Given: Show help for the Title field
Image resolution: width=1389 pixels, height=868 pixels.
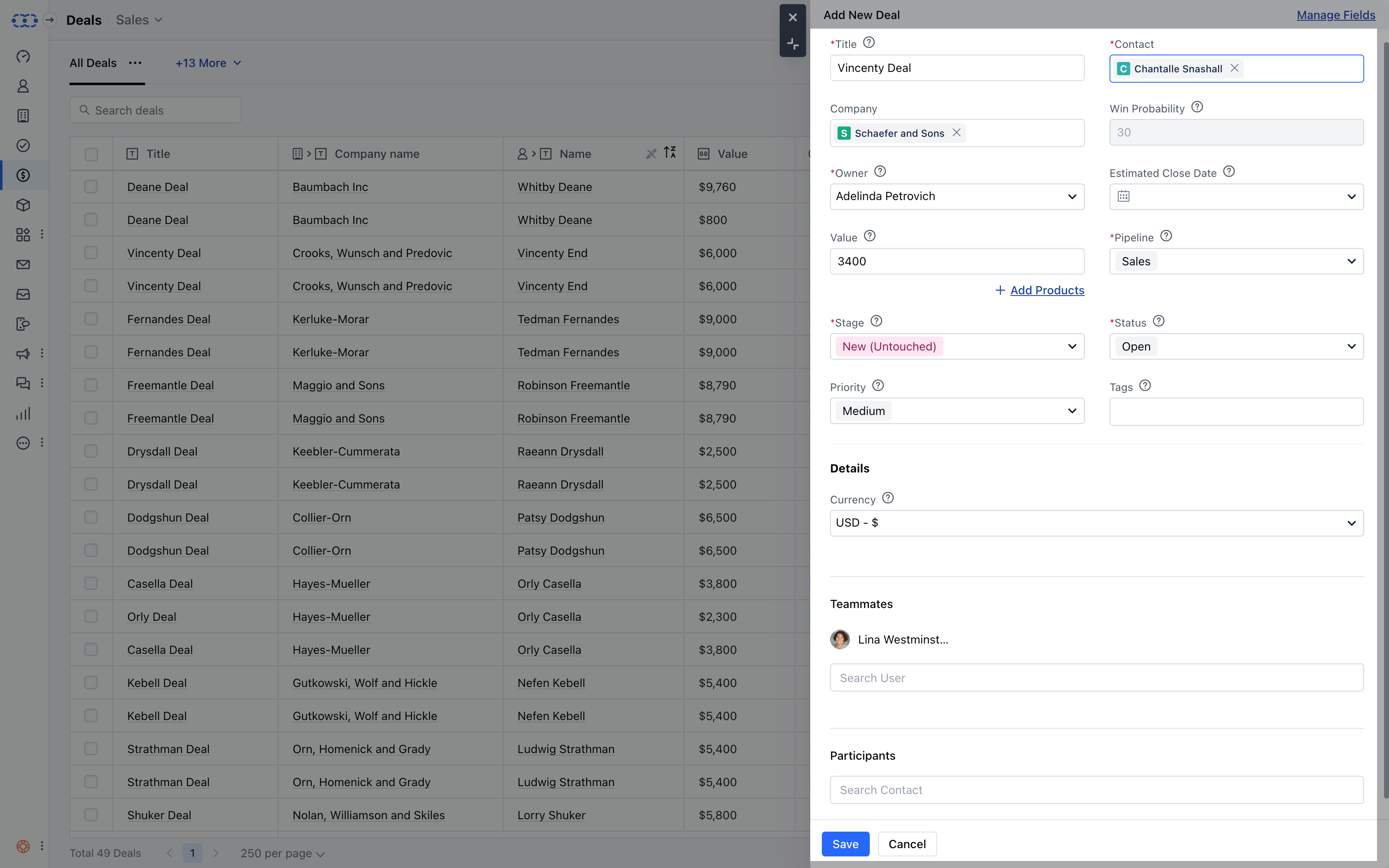Looking at the screenshot, I should (869, 43).
